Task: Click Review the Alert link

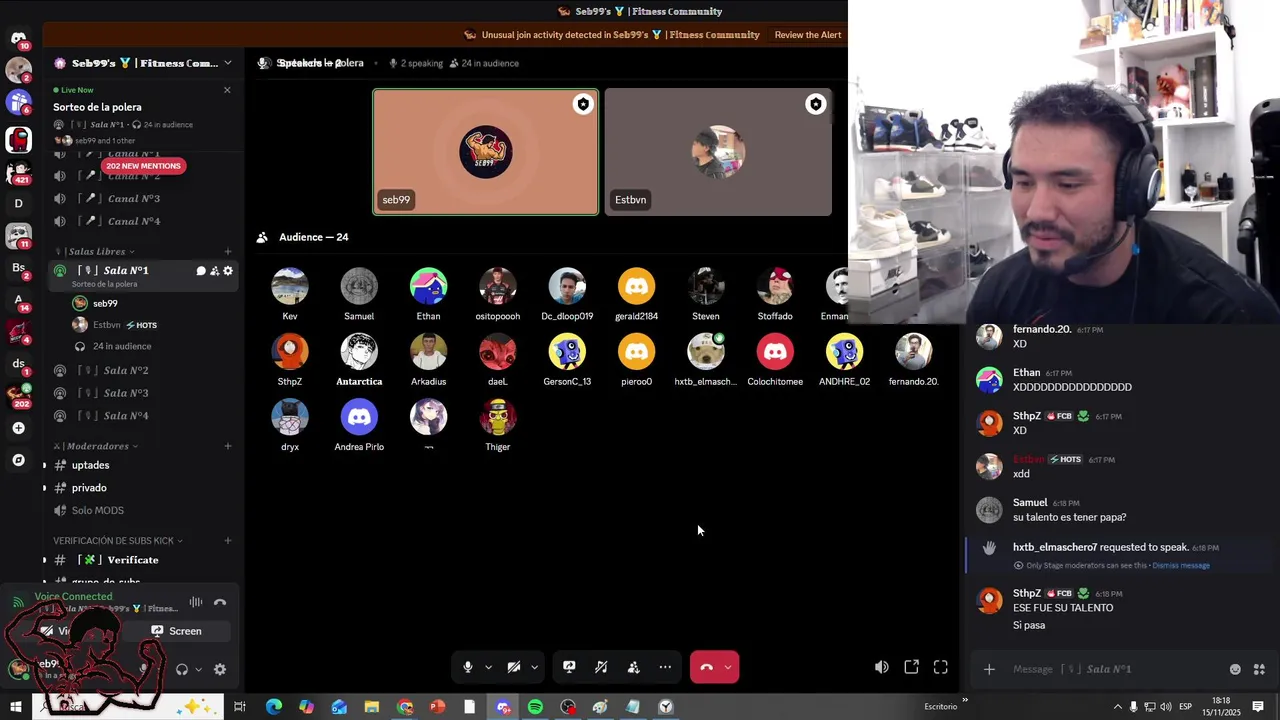Action: coord(808,35)
